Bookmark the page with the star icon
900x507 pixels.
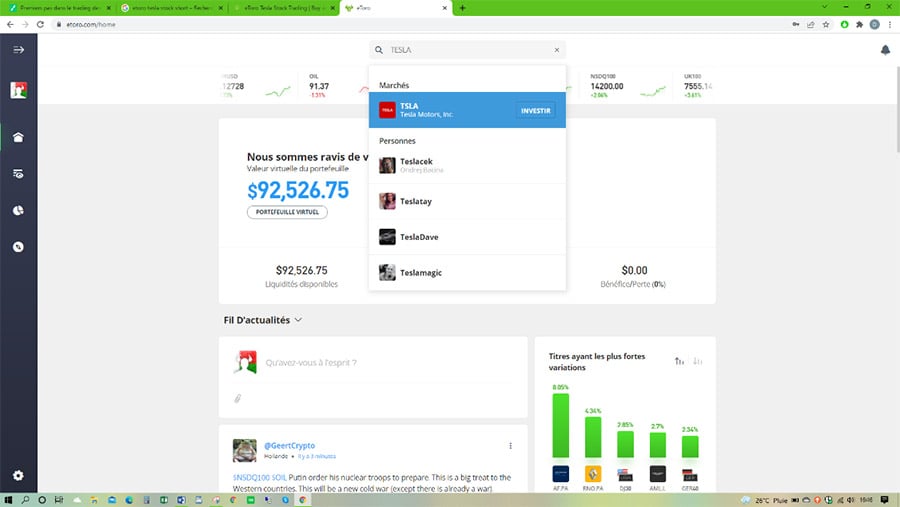tap(826, 25)
